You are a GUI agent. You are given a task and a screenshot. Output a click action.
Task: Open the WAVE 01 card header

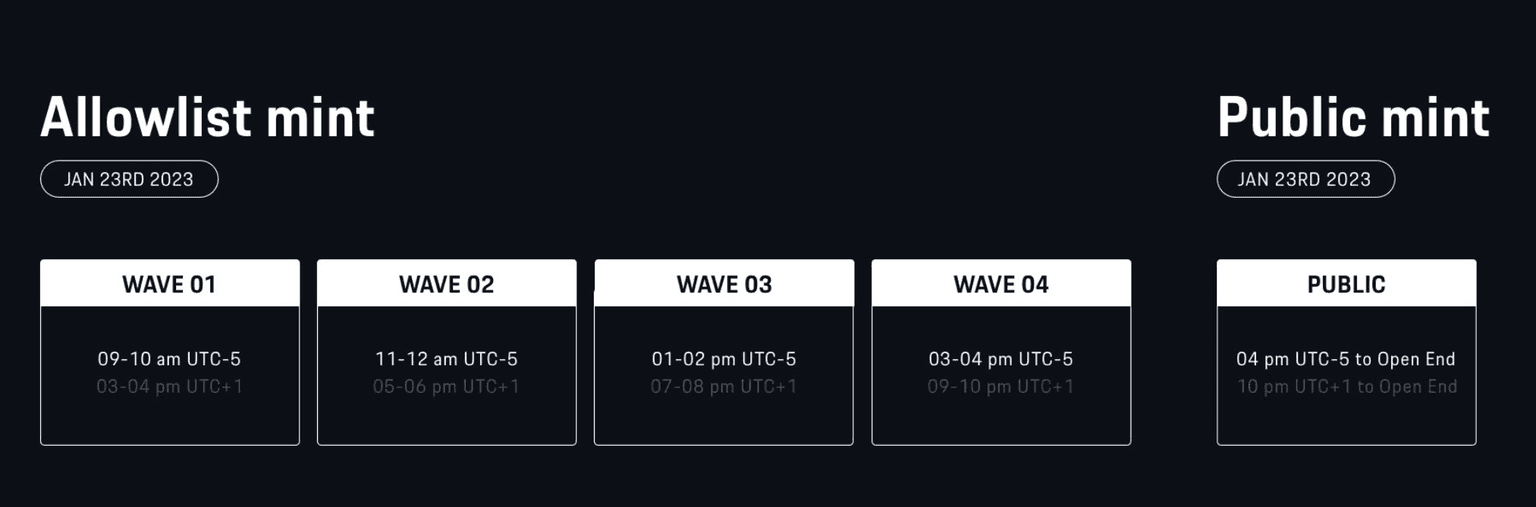[x=169, y=284]
